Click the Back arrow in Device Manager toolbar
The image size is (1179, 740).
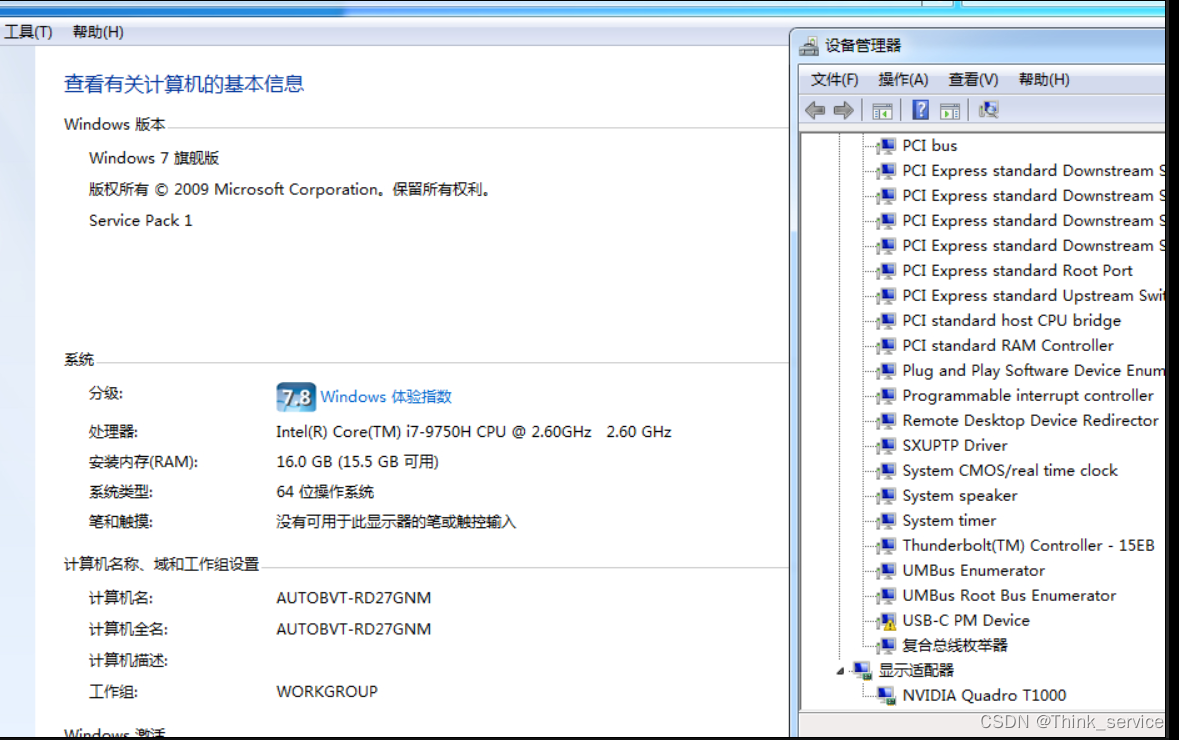(815, 111)
